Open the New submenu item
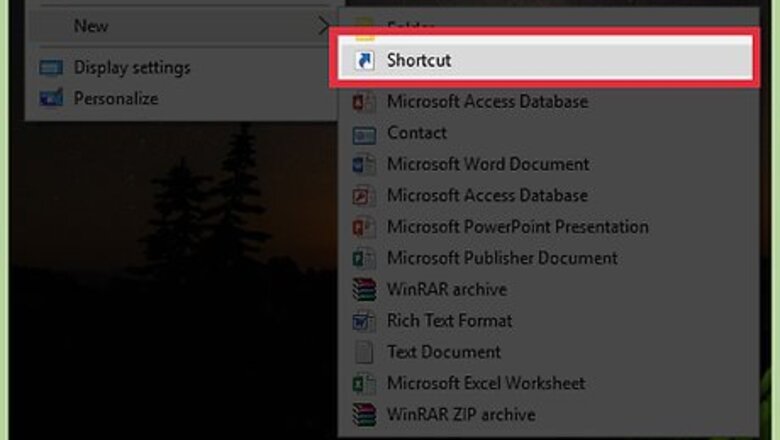Image resolution: width=780 pixels, height=440 pixels. [182, 26]
